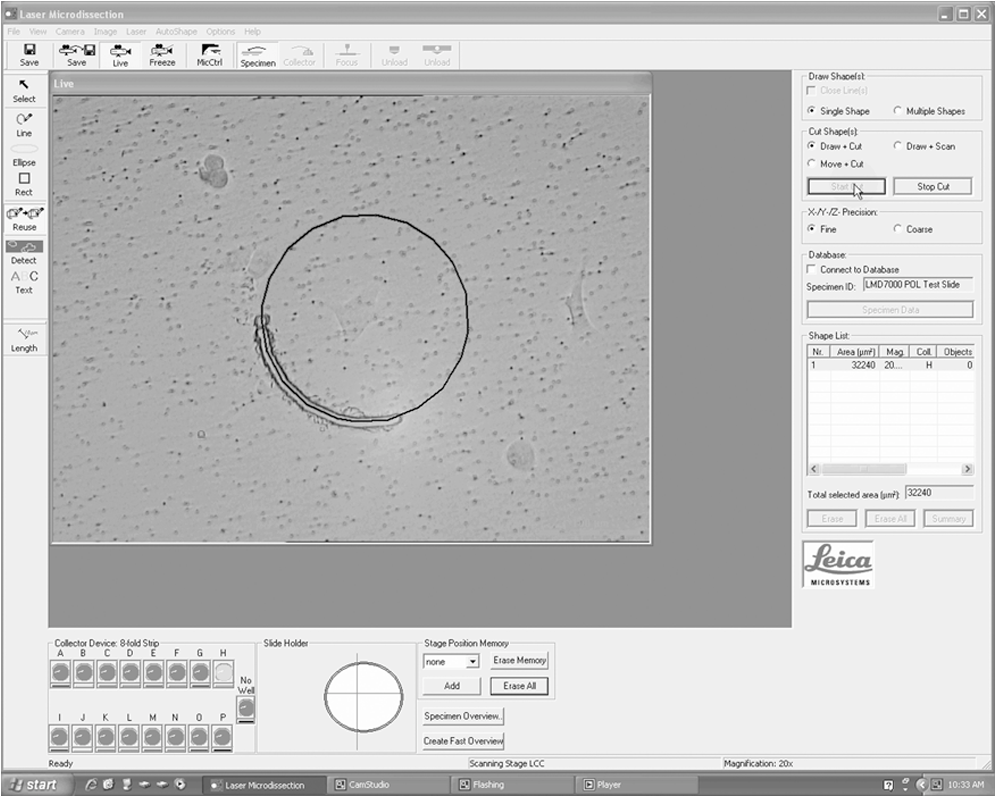996x797 pixels.
Task: Select collector well H
Action: pyautogui.click(x=223, y=673)
